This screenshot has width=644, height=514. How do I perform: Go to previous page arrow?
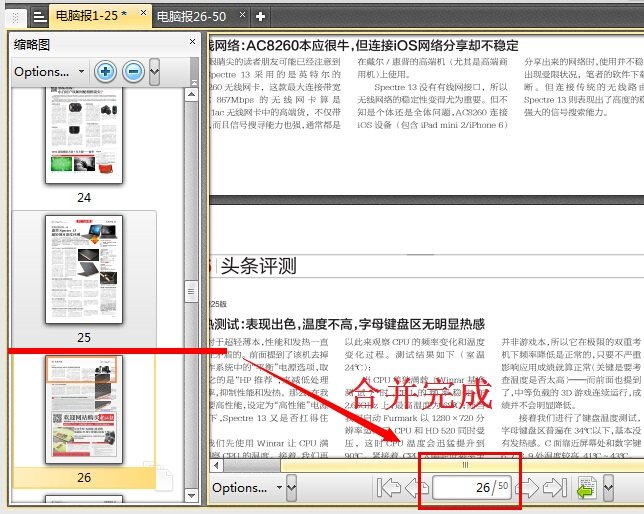[x=416, y=488]
